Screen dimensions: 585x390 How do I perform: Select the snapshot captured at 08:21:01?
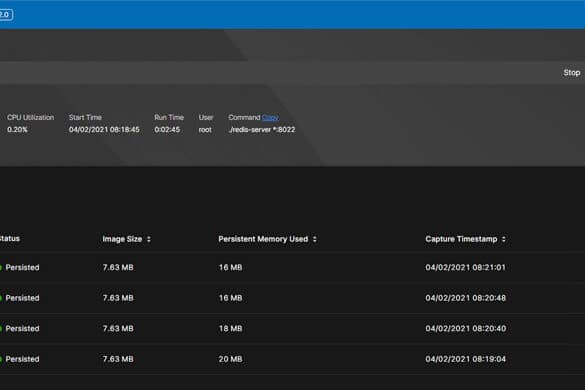[292, 268]
